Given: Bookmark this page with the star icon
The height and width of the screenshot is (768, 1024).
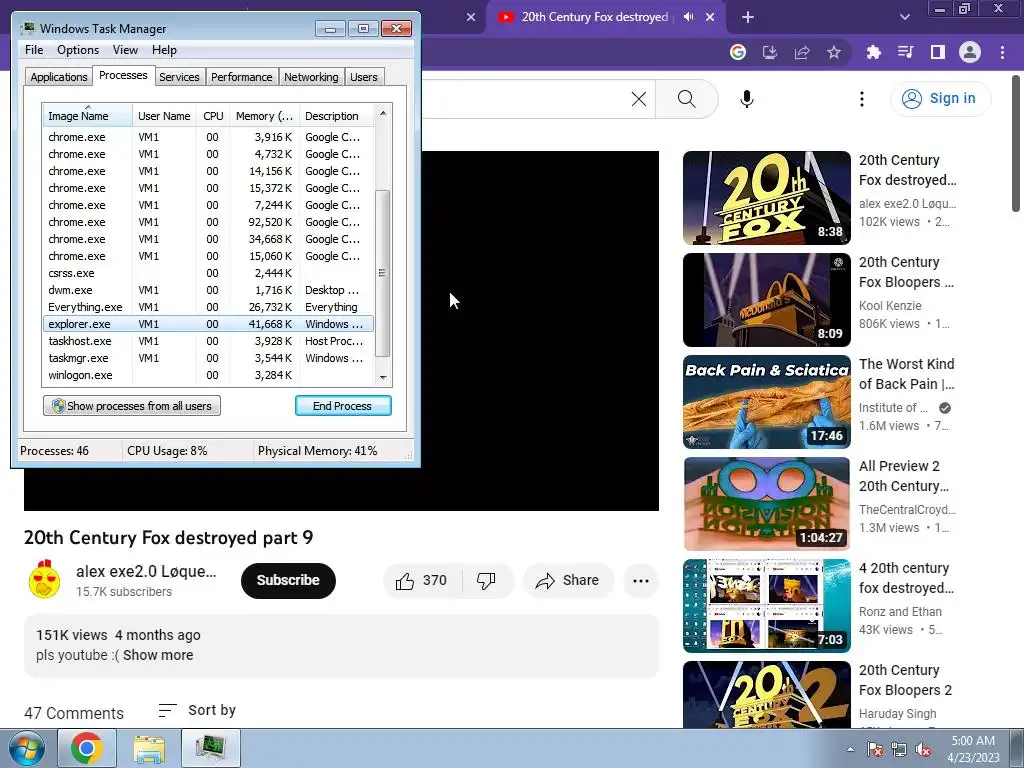Looking at the screenshot, I should point(834,52).
